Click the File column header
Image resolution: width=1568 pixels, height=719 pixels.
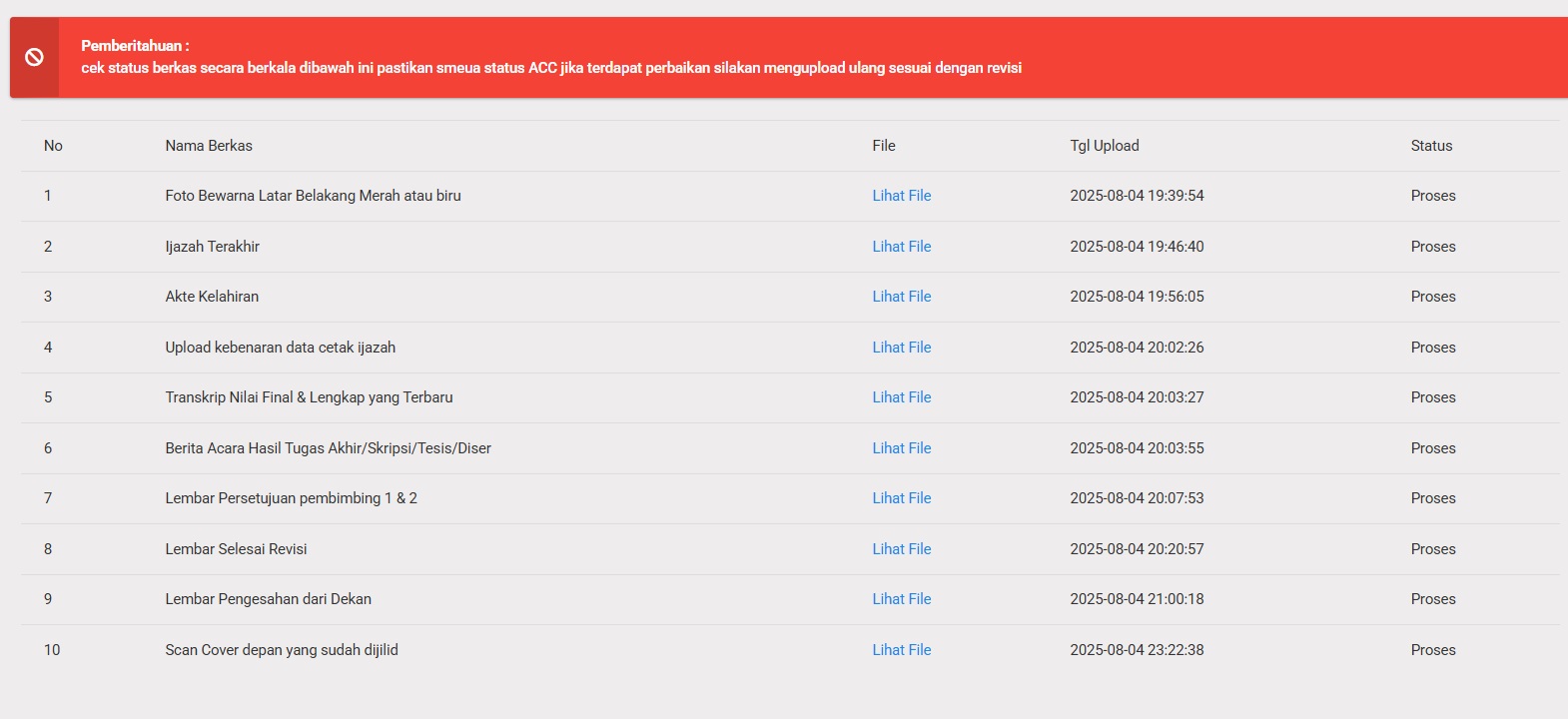883,146
